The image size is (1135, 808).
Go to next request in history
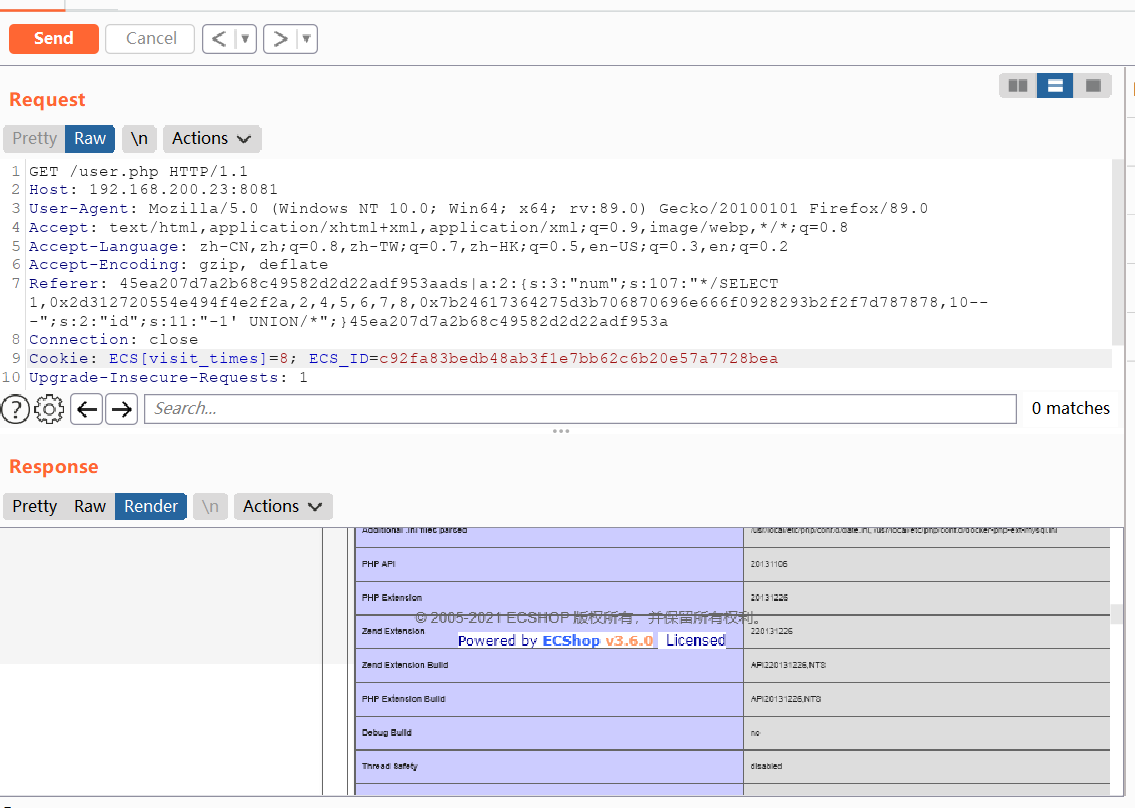point(280,38)
